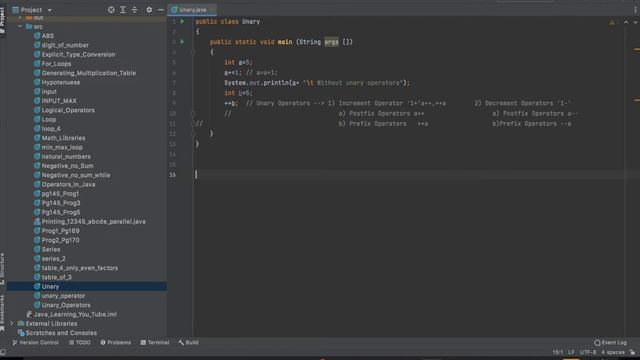This screenshot has height=360, width=640.
Task: Open Negetive_no_Sum class
Action: [67, 166]
